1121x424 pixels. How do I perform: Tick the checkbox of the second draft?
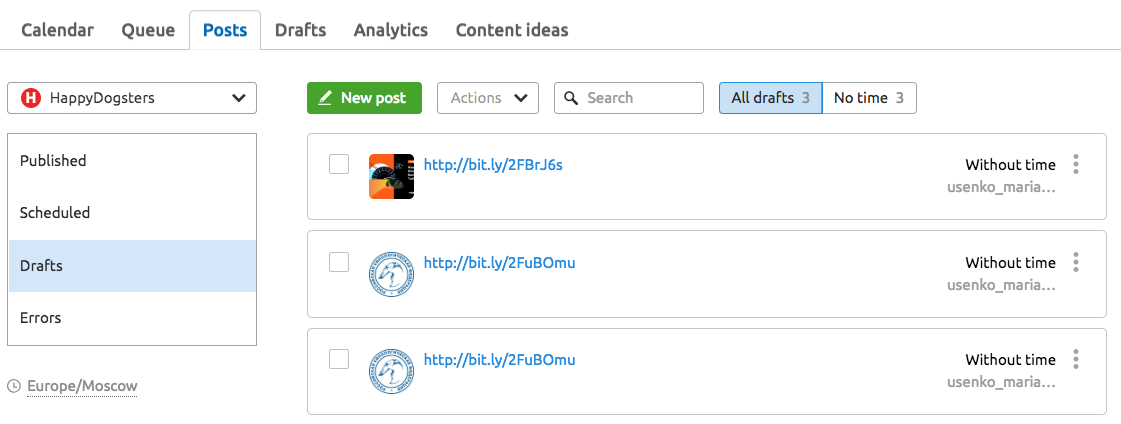pyautogui.click(x=339, y=262)
